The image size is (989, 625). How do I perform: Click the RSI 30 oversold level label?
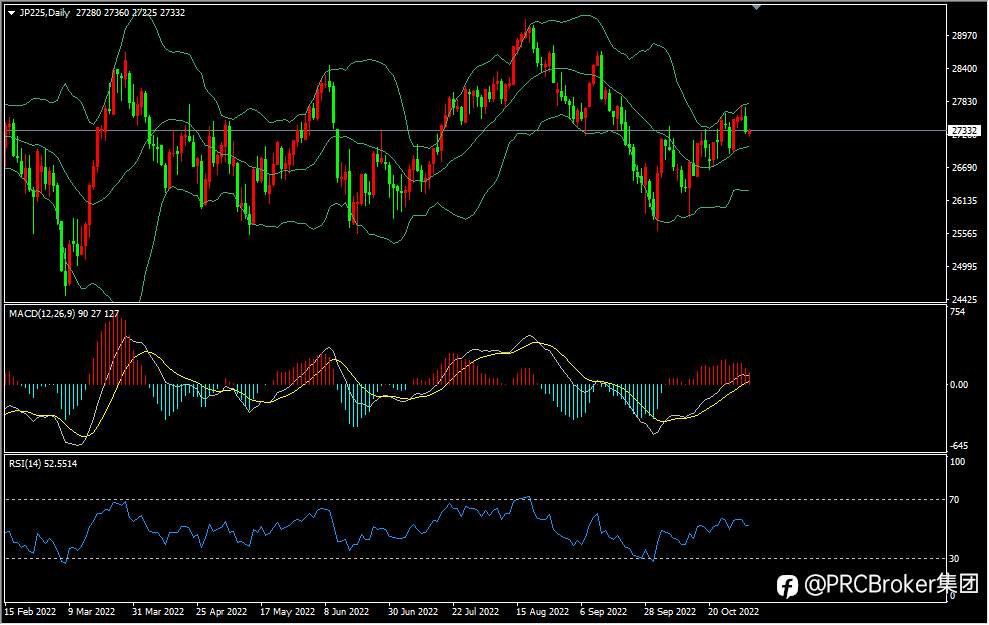[x=954, y=559]
